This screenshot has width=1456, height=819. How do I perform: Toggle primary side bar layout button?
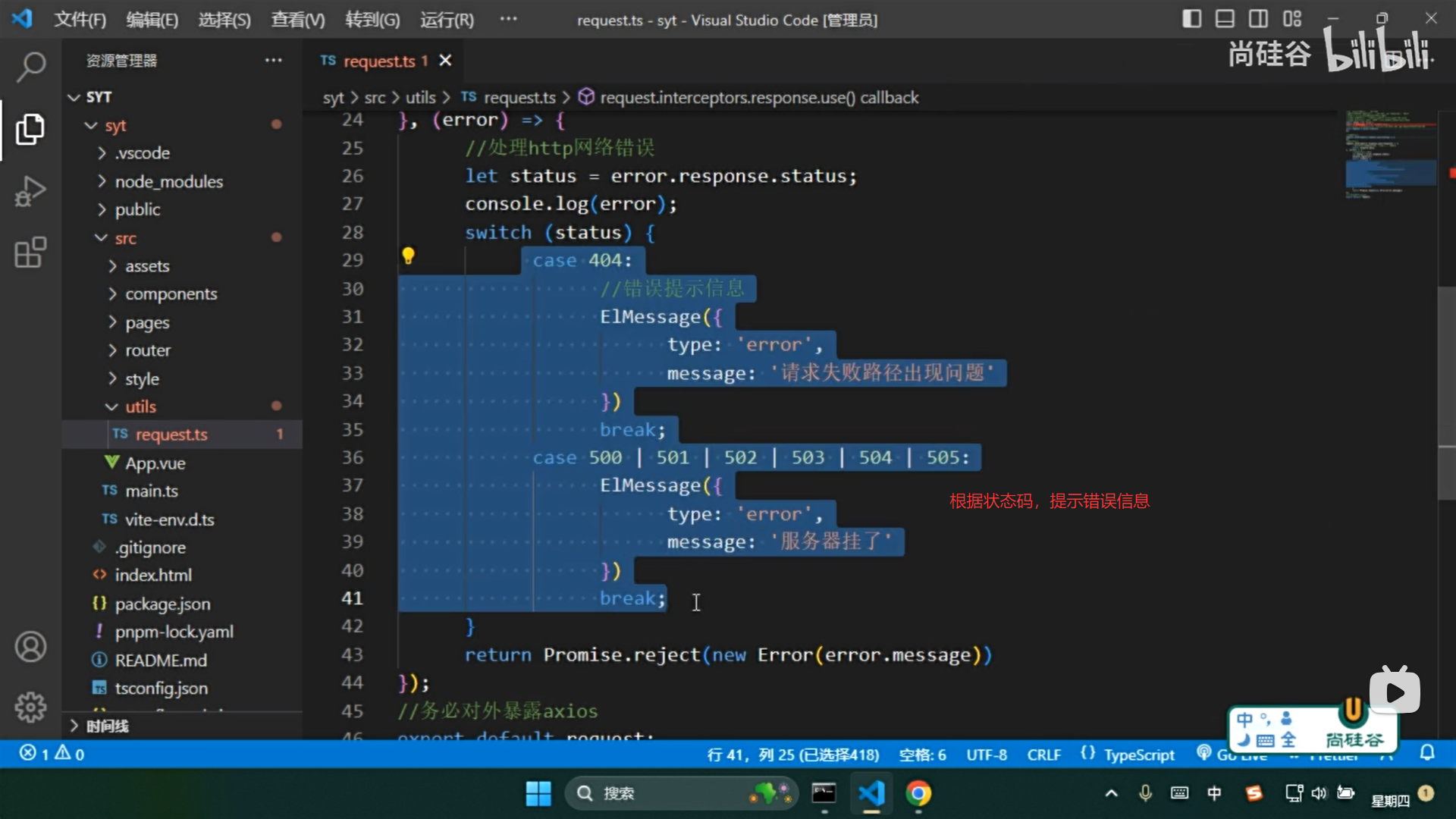(x=1191, y=19)
